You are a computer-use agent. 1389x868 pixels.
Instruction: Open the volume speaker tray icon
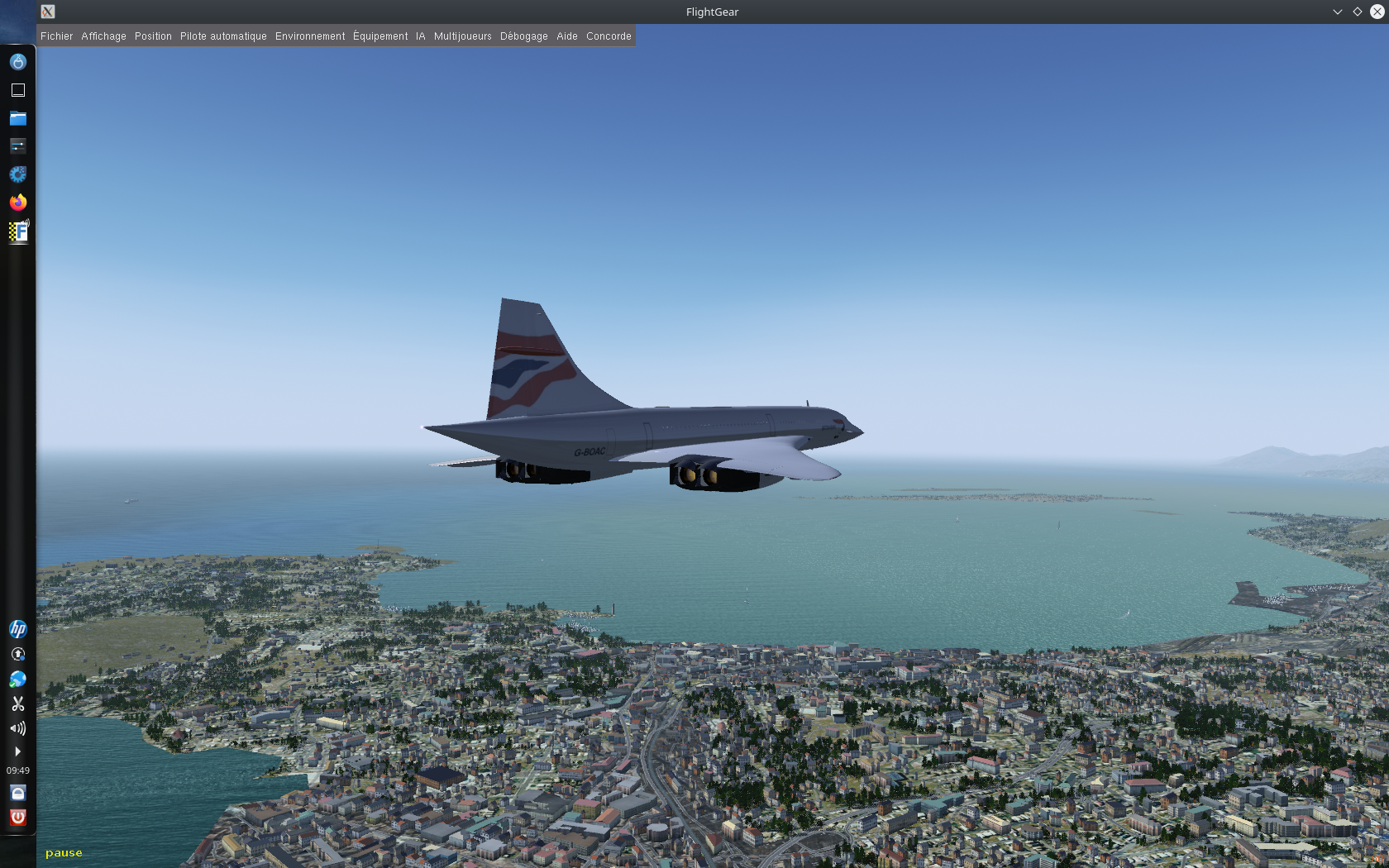pyautogui.click(x=18, y=728)
